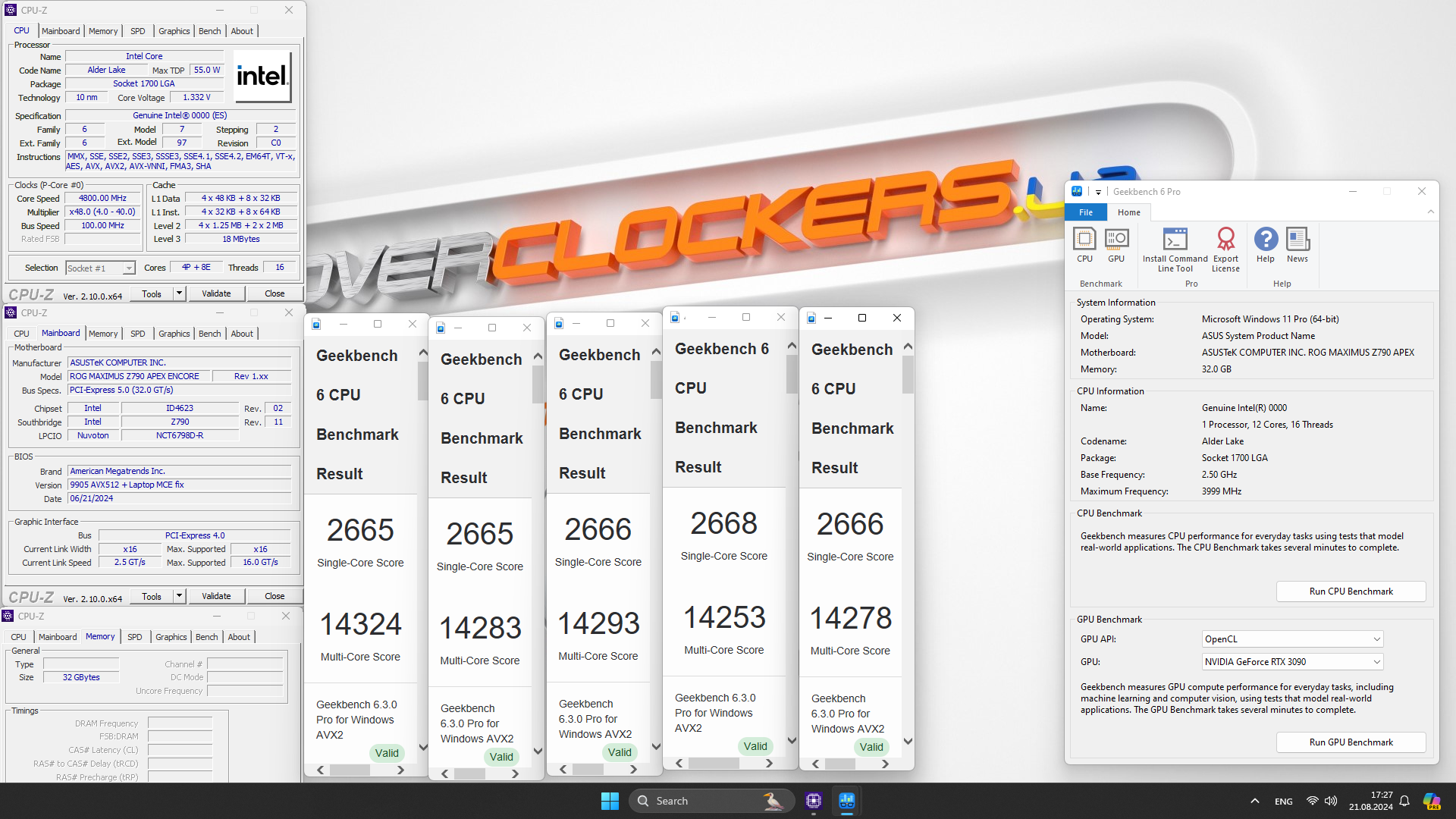Click the Geekbench 6 Pro title bar app icon
Screen dimensions: 1456x819
coord(1077,191)
